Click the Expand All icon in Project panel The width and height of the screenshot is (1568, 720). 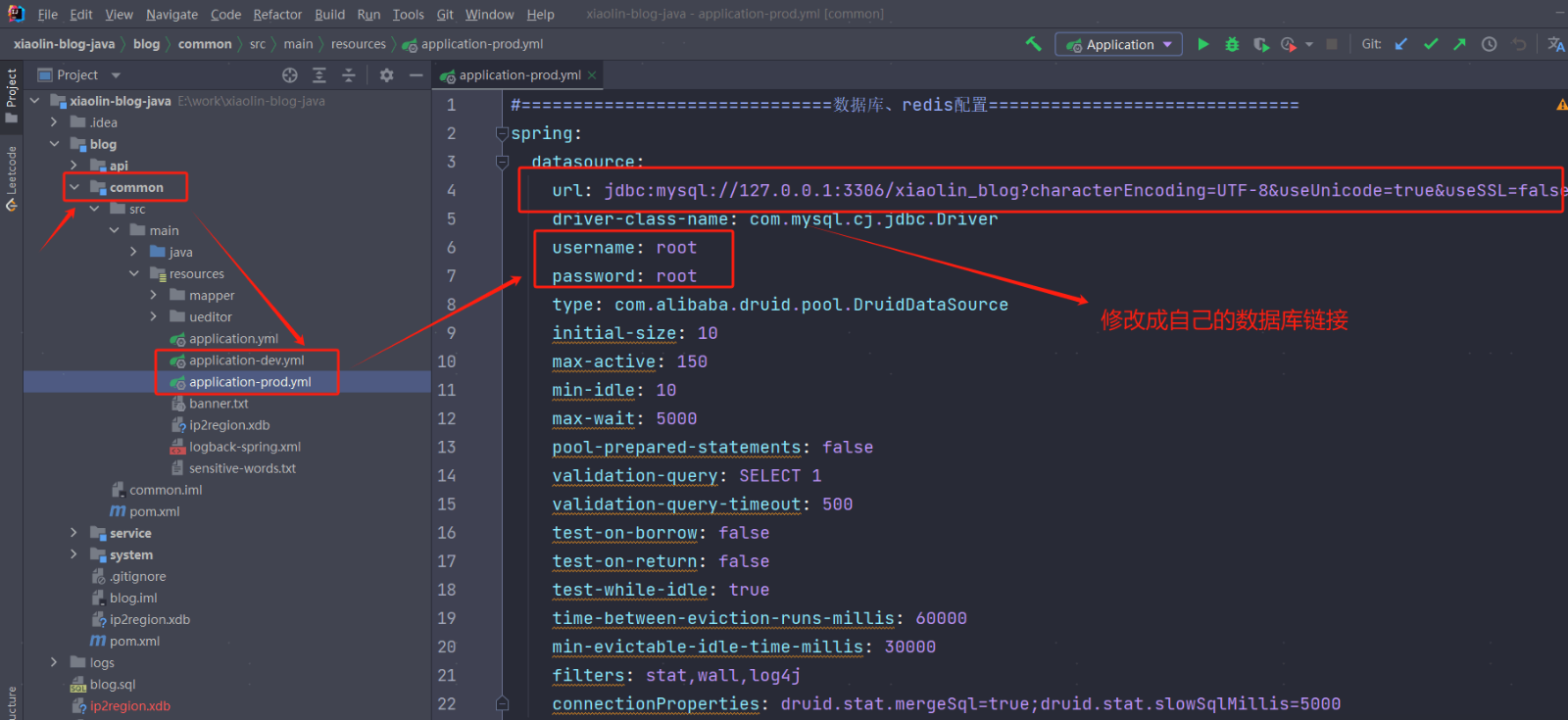coord(319,75)
